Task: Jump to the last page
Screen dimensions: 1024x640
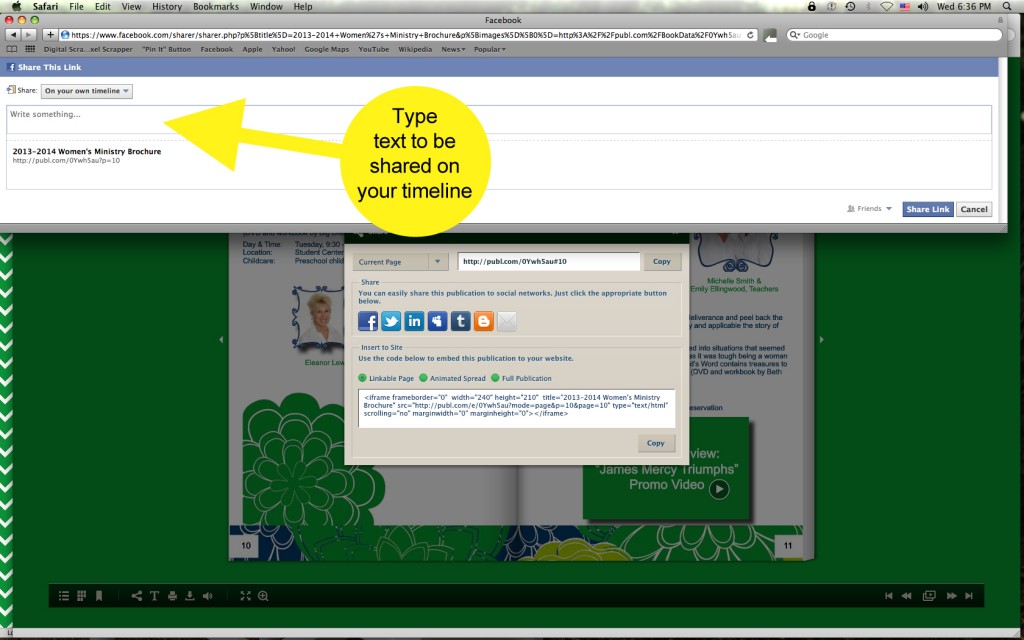Action: 969,596
